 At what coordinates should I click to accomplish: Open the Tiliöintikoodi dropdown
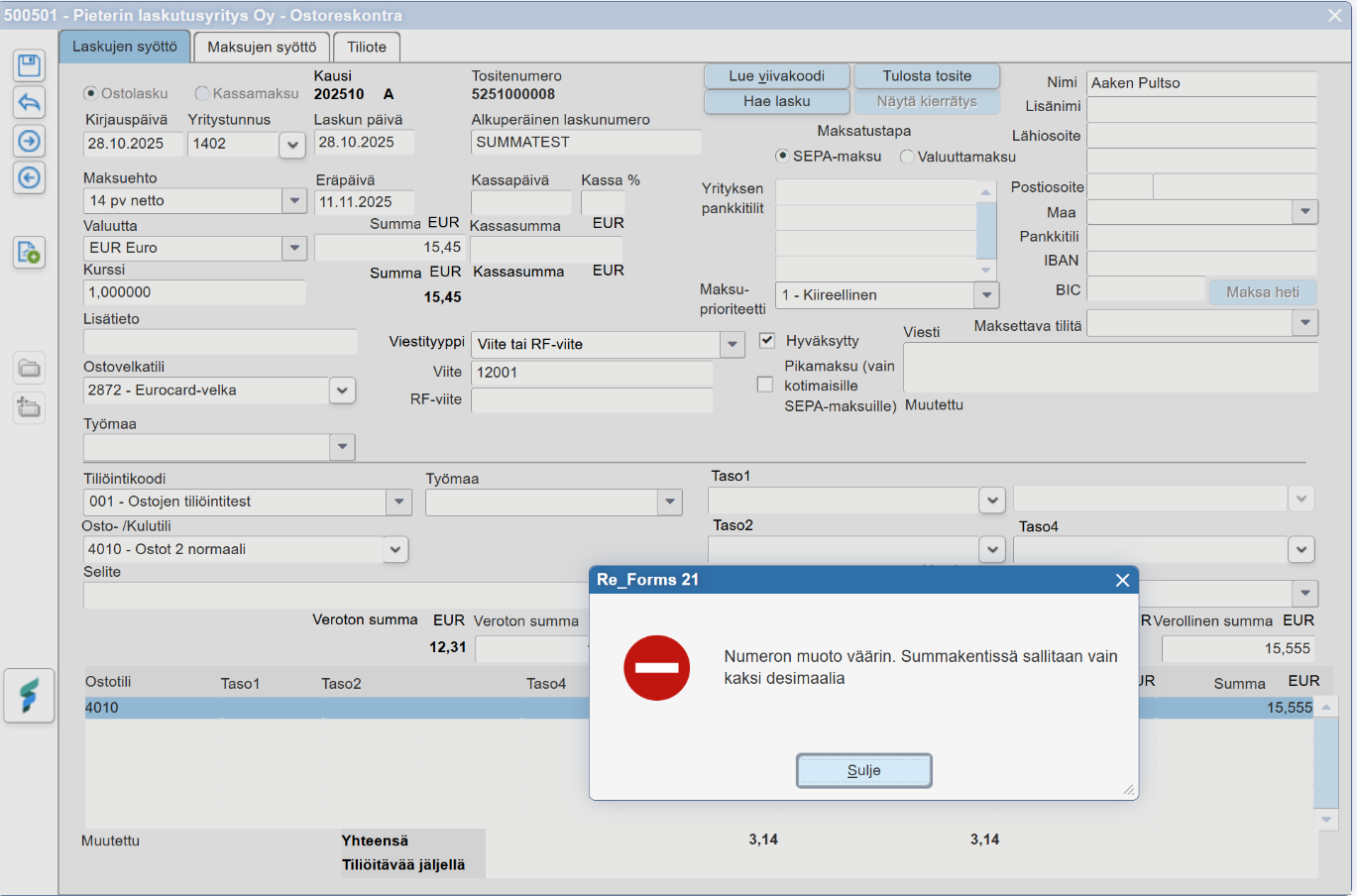pos(398,503)
